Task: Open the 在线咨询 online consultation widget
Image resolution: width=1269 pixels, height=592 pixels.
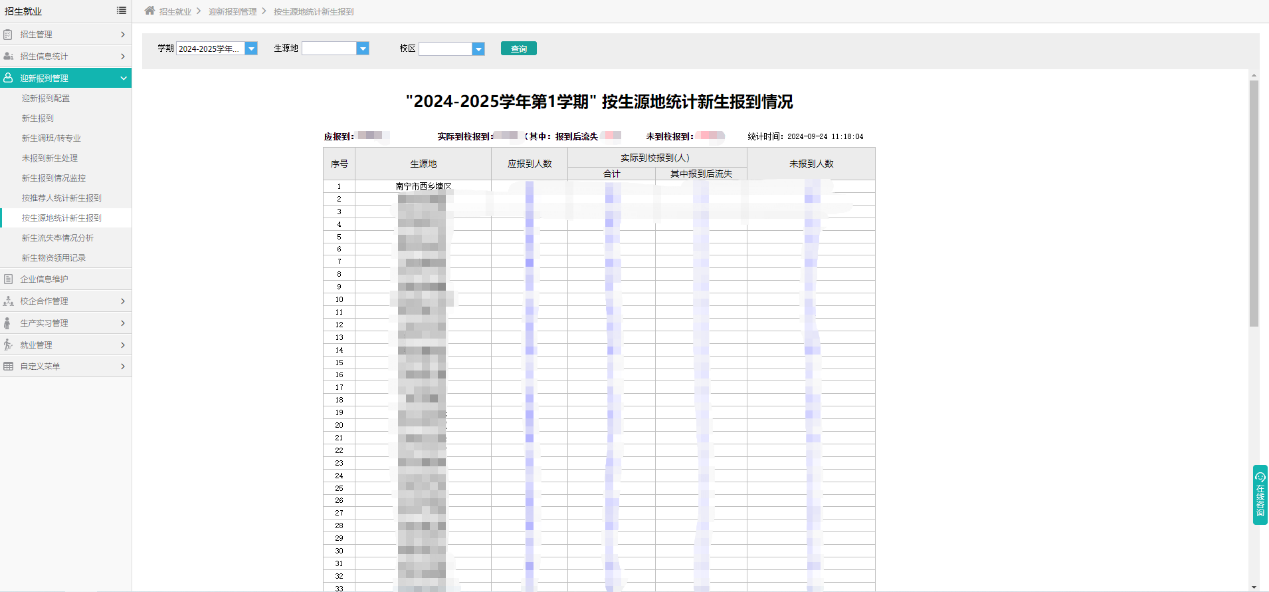Action: (1260, 494)
